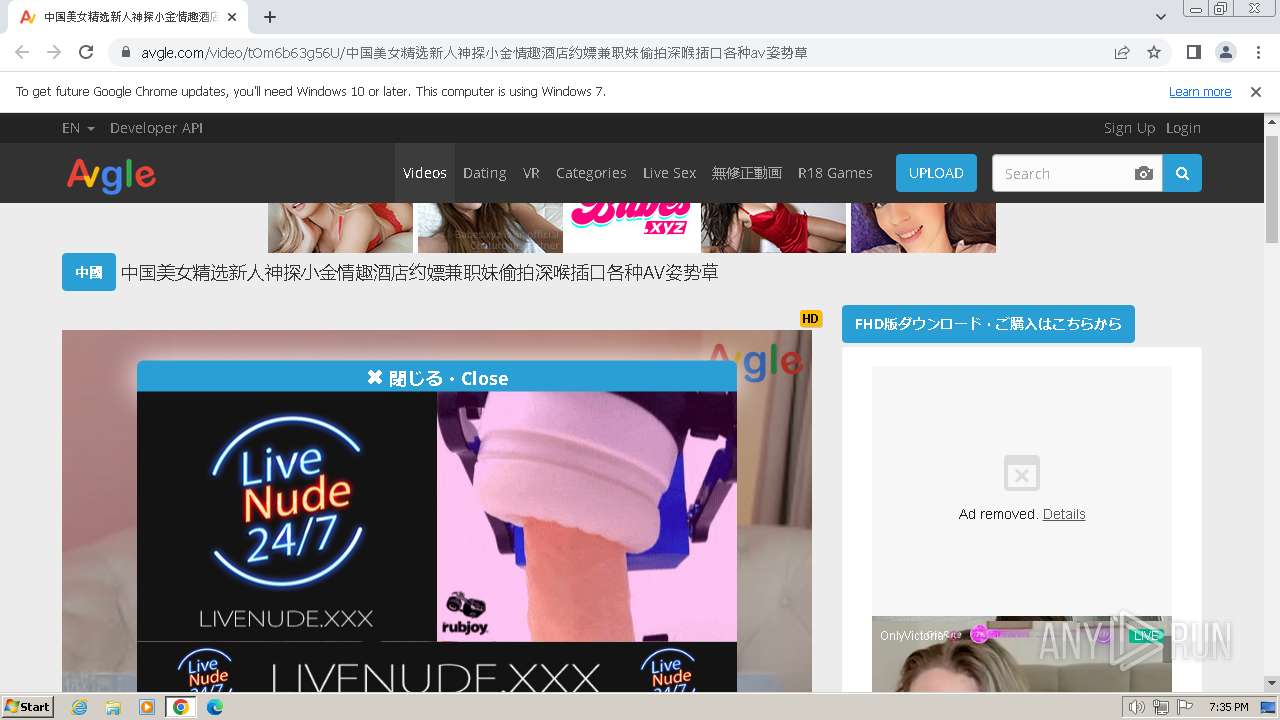Select the Videos menu item

pyautogui.click(x=425, y=173)
